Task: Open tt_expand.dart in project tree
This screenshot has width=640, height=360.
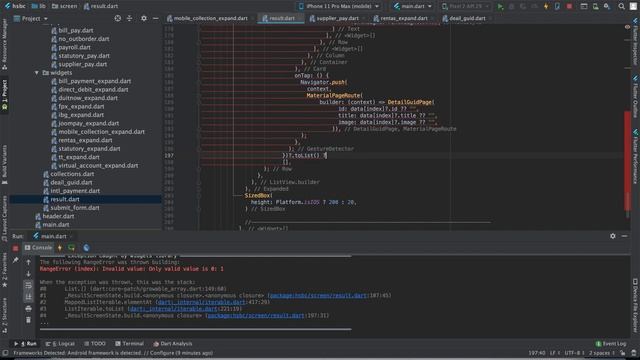Action: (79, 157)
